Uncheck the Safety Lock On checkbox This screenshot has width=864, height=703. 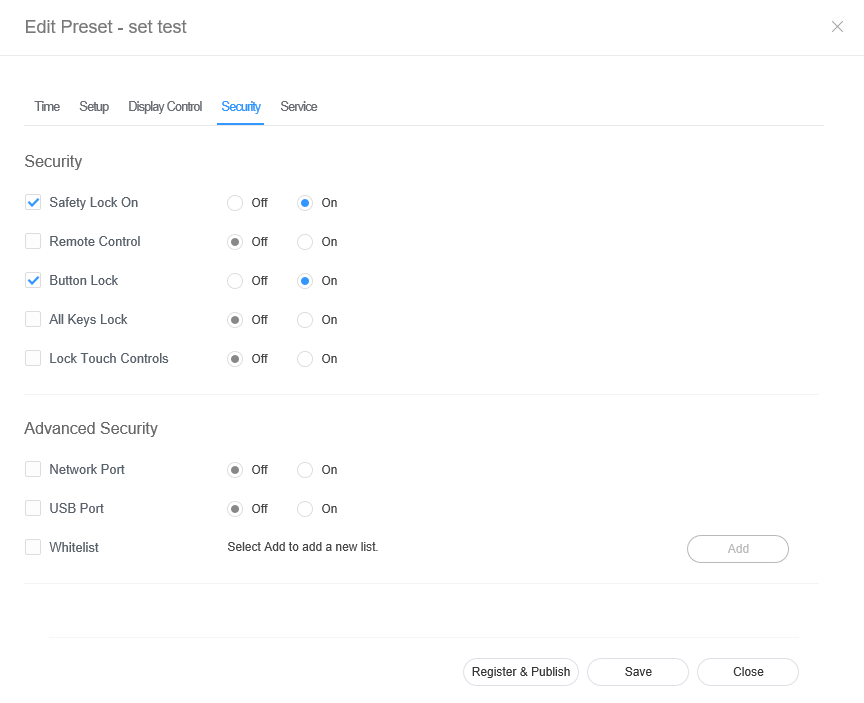pos(33,203)
